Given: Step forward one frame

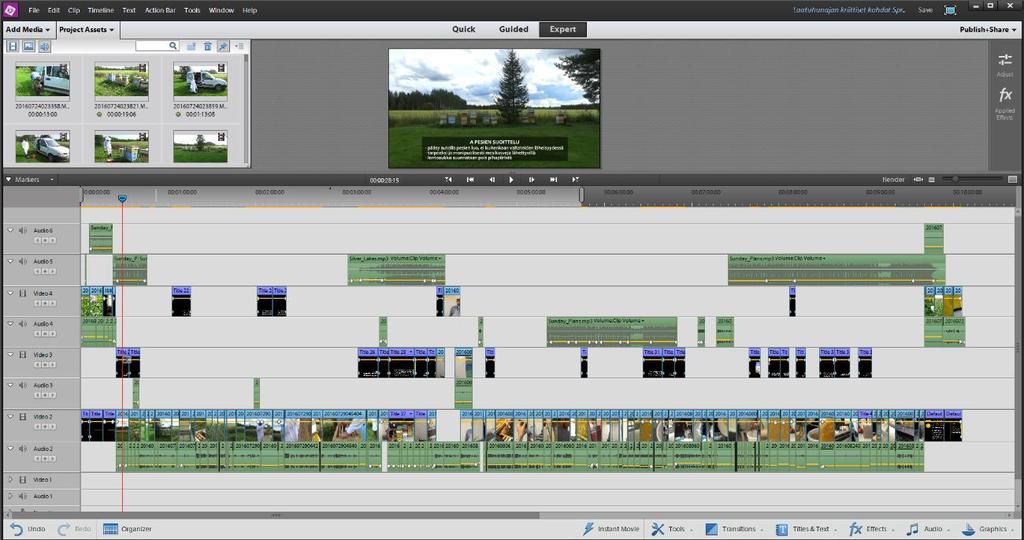Looking at the screenshot, I should 532,180.
